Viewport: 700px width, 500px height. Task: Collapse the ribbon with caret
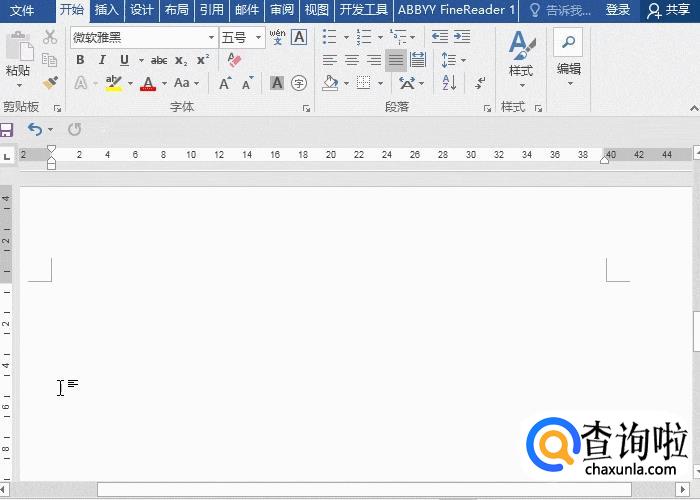694,108
